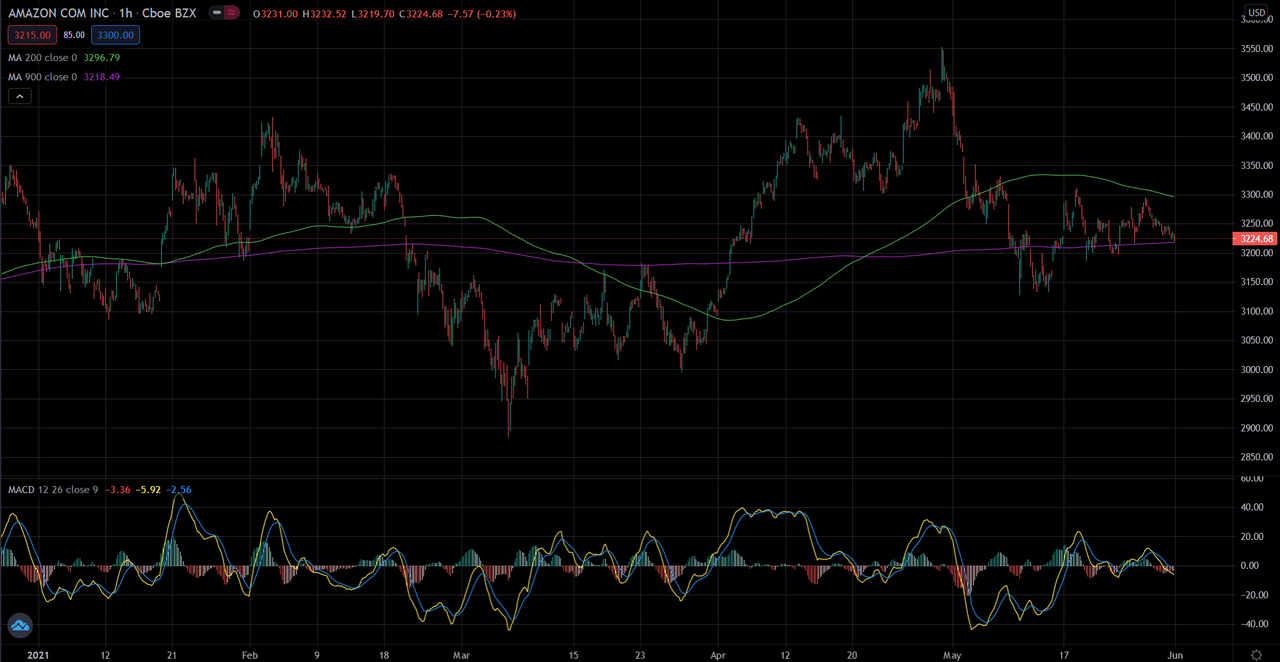Click the Feb label on time axis
This screenshot has height=662, width=1280.
click(x=250, y=653)
